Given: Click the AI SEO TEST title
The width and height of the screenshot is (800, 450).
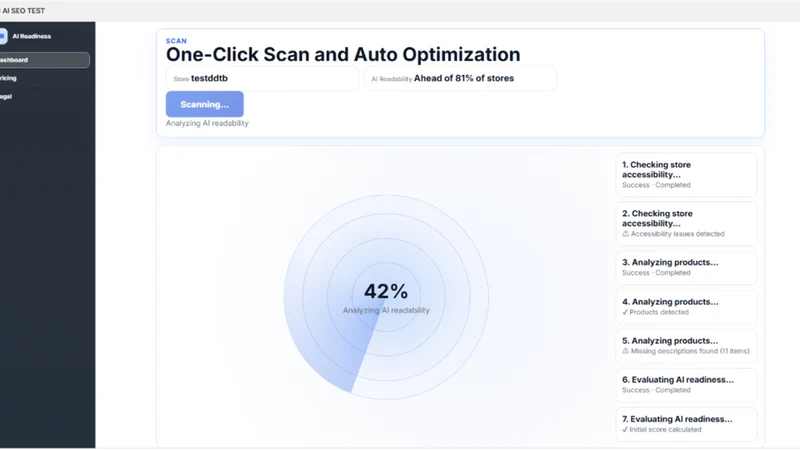Looking at the screenshot, I should tap(23, 11).
